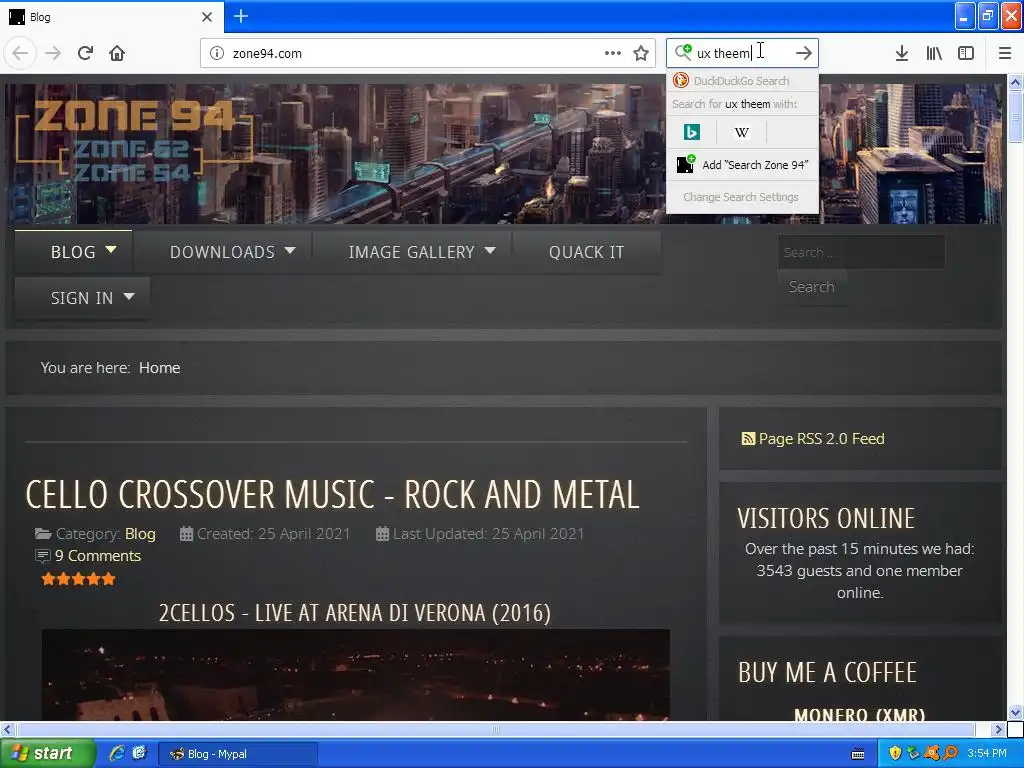The height and width of the screenshot is (768, 1024).
Task: Launch Internet Explorer from quick launch
Action: click(x=117, y=753)
